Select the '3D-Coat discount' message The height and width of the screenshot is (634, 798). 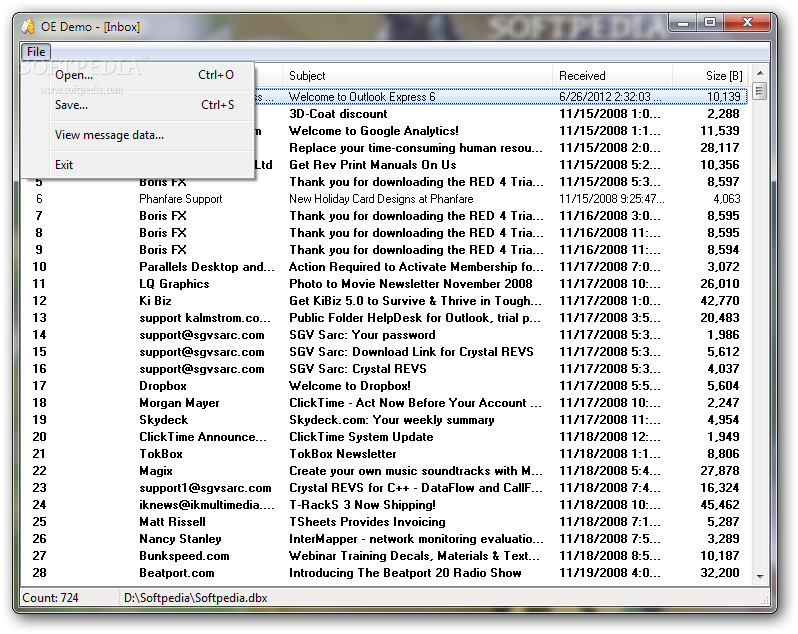point(338,114)
